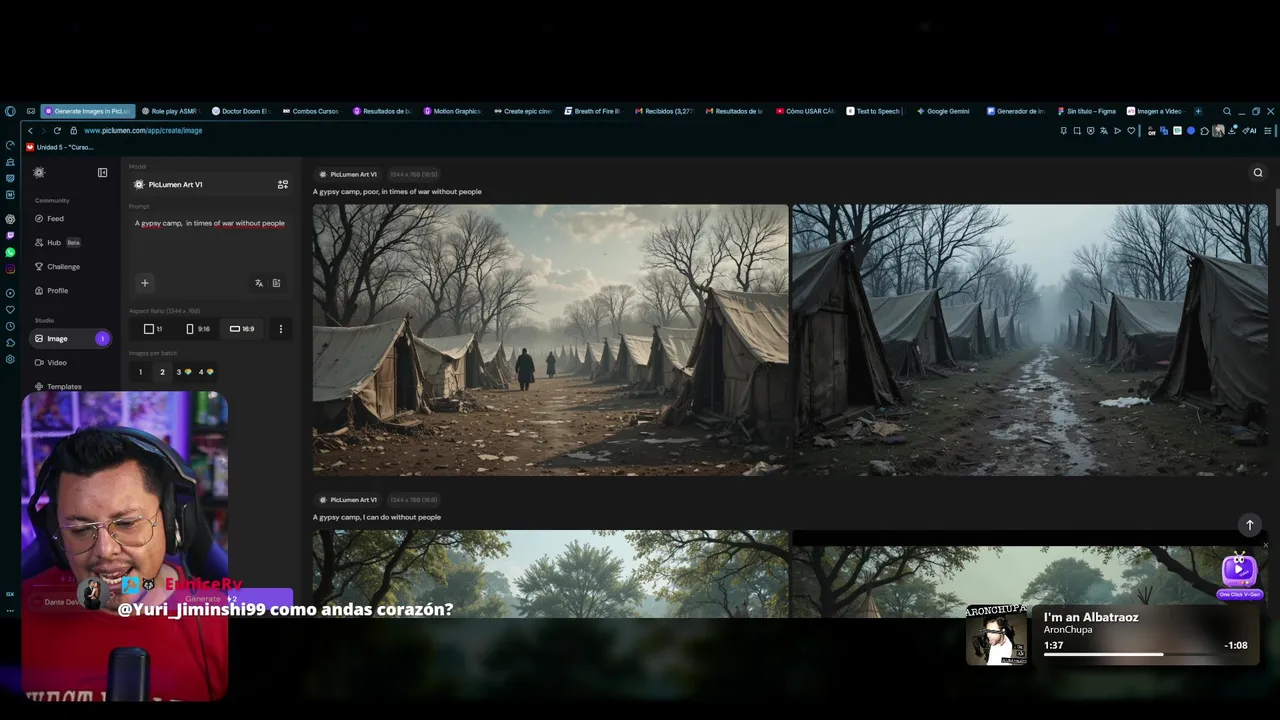The height and width of the screenshot is (720, 1280).
Task: Switch to the Recibidos Gmail tab
Action: [x=663, y=111]
